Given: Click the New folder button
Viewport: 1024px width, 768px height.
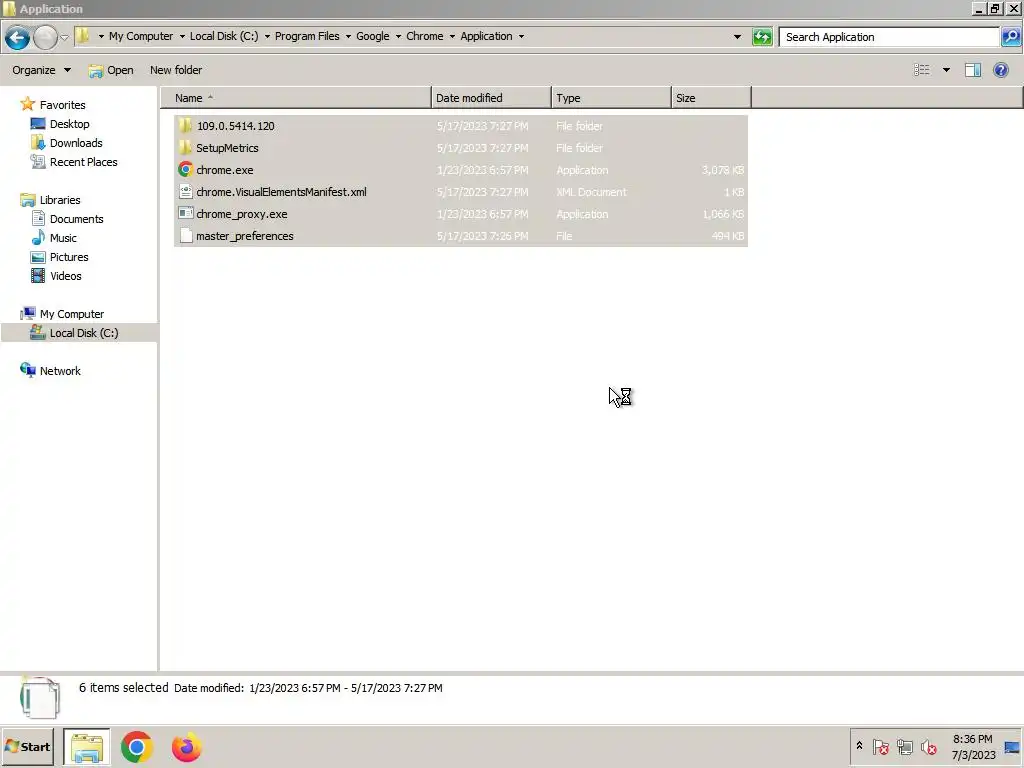Looking at the screenshot, I should pos(176,70).
